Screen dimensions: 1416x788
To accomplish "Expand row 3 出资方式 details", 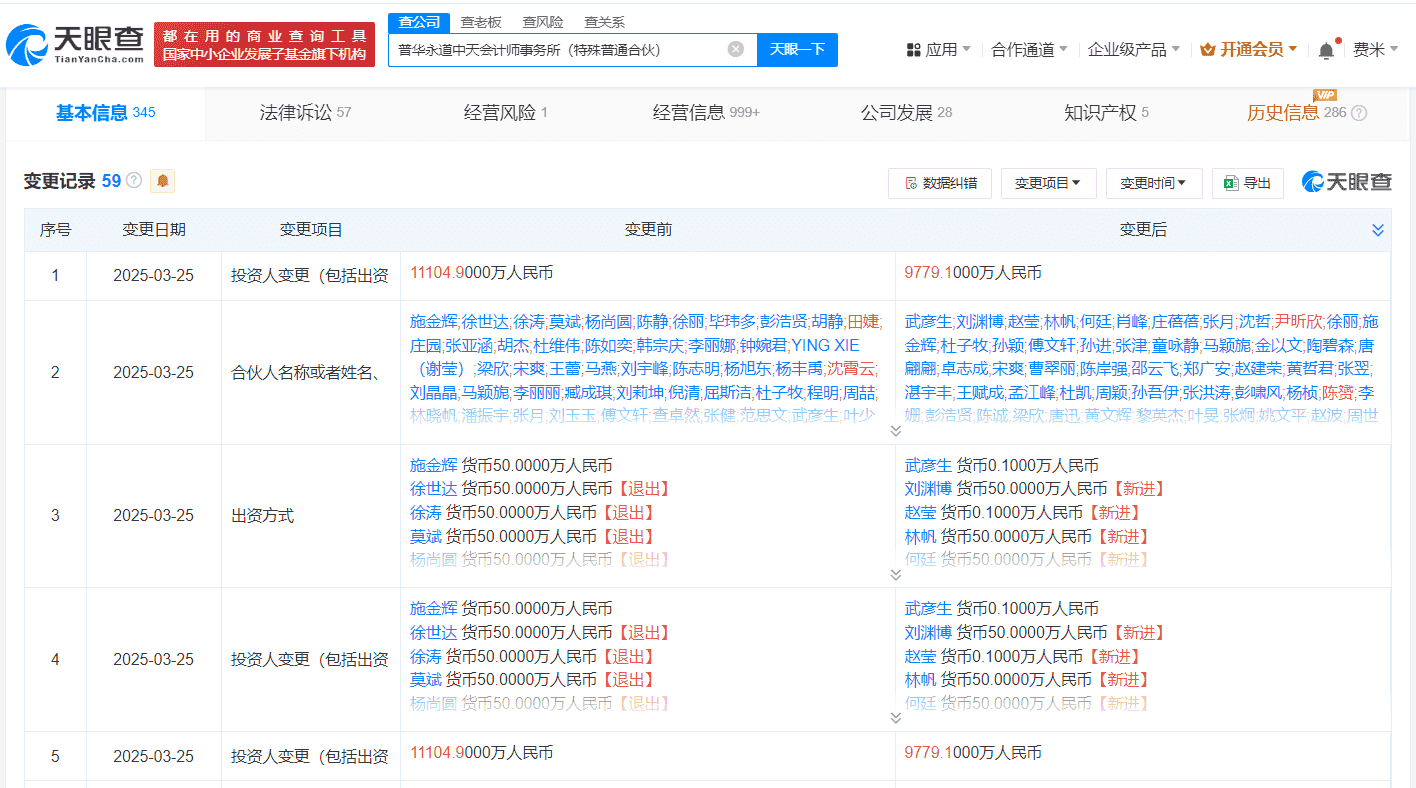I will click(895, 575).
